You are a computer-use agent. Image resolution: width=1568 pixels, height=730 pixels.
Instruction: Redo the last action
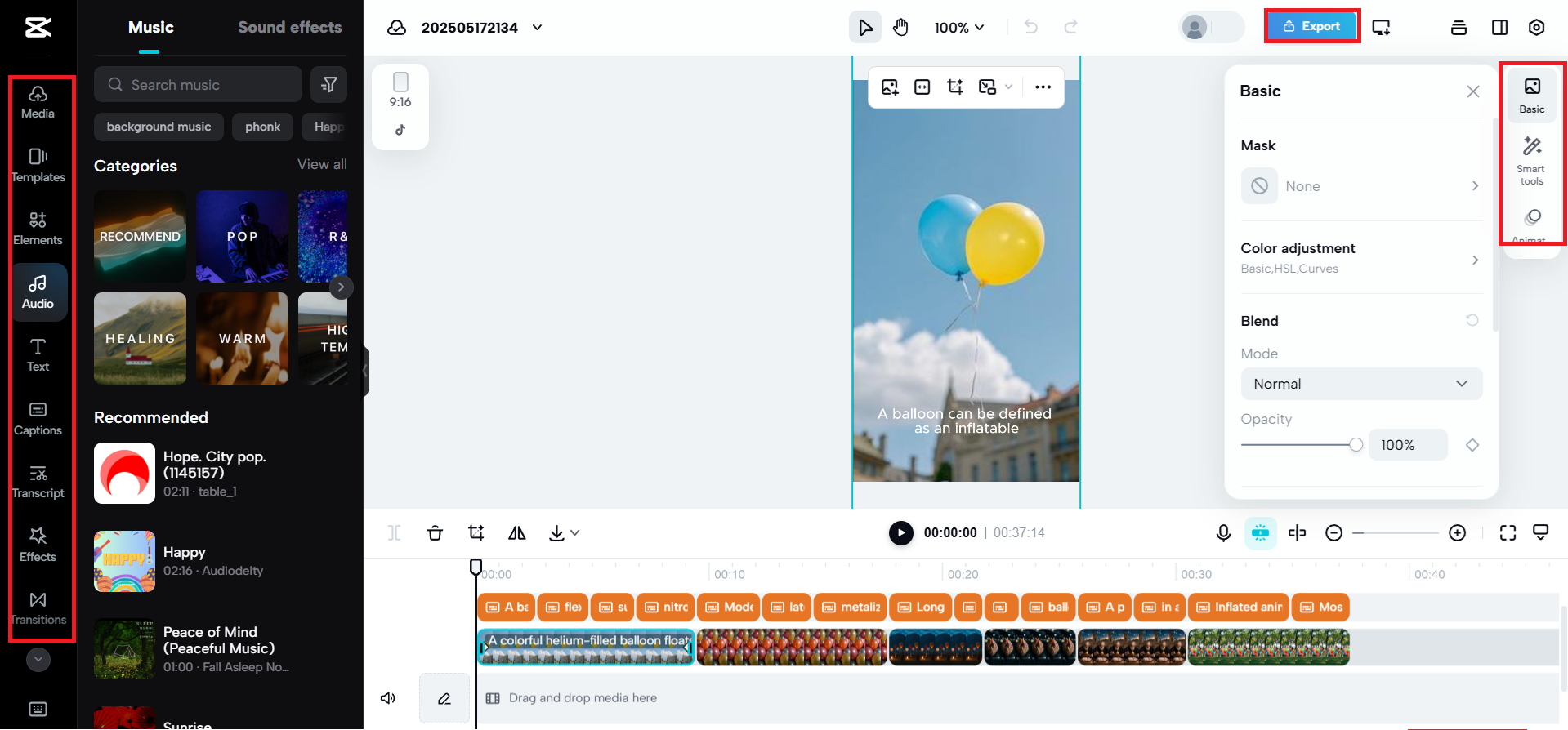1070,28
